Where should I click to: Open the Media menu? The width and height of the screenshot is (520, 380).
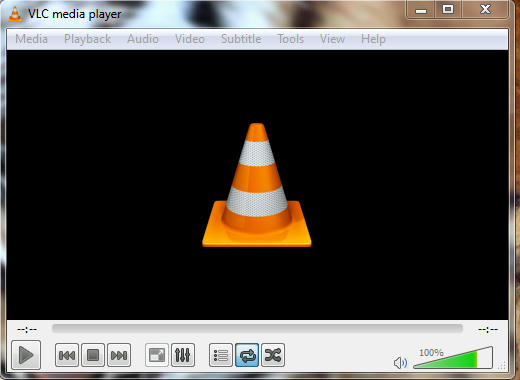tap(31, 39)
